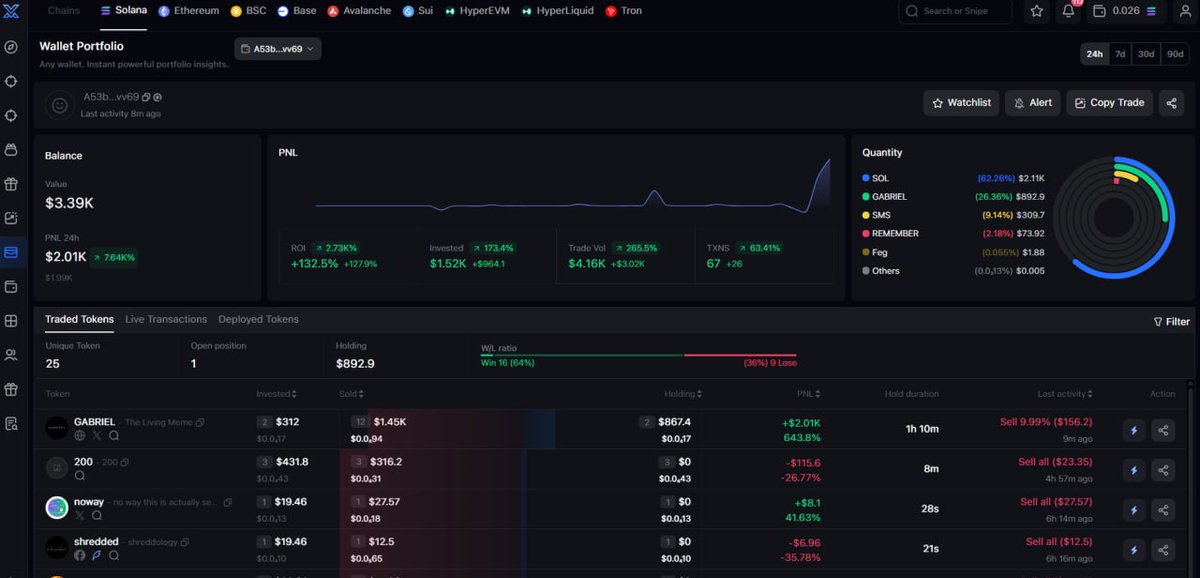Open the Deployed Tokens tab

coord(259,319)
